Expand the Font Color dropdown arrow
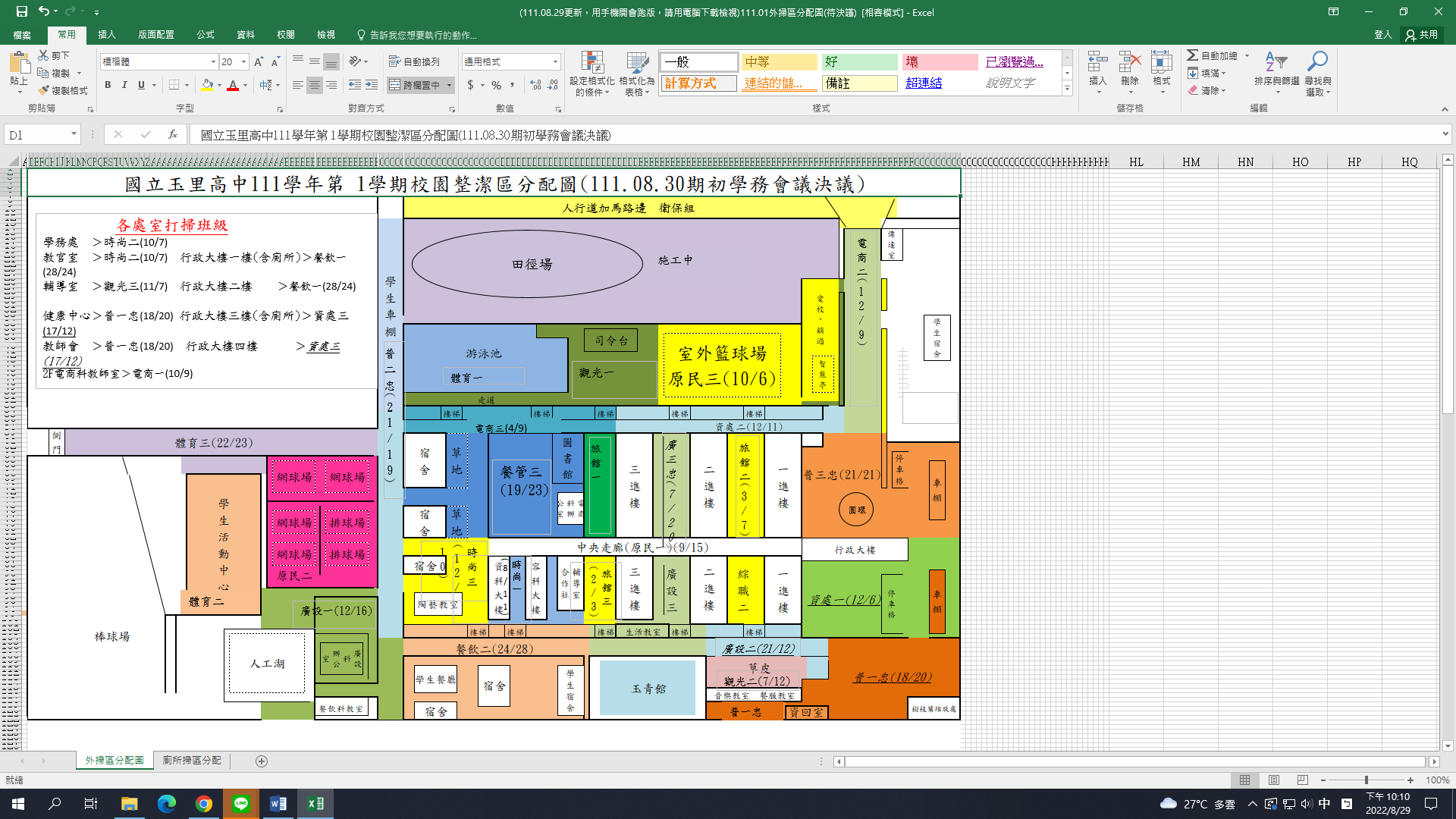 coord(245,85)
